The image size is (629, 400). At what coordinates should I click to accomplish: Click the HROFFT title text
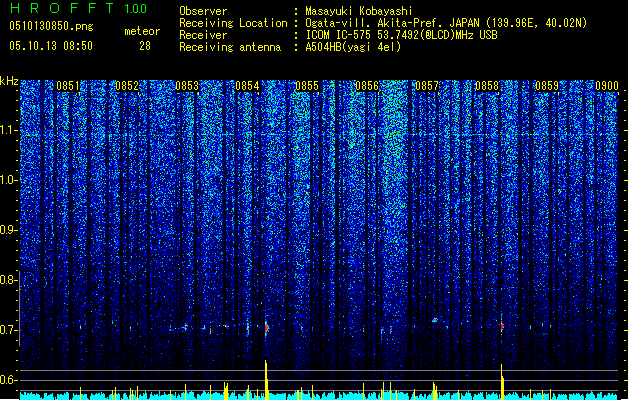(62, 8)
